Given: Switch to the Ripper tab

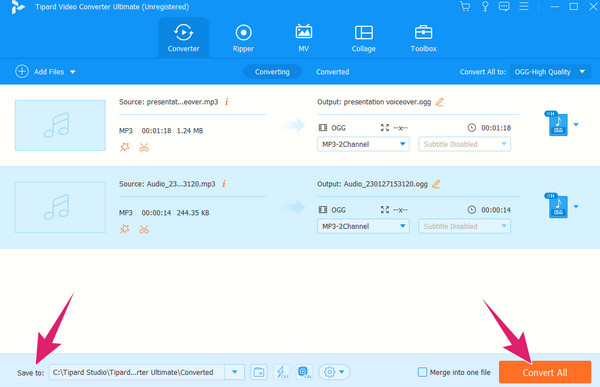Looking at the screenshot, I should coord(243,38).
